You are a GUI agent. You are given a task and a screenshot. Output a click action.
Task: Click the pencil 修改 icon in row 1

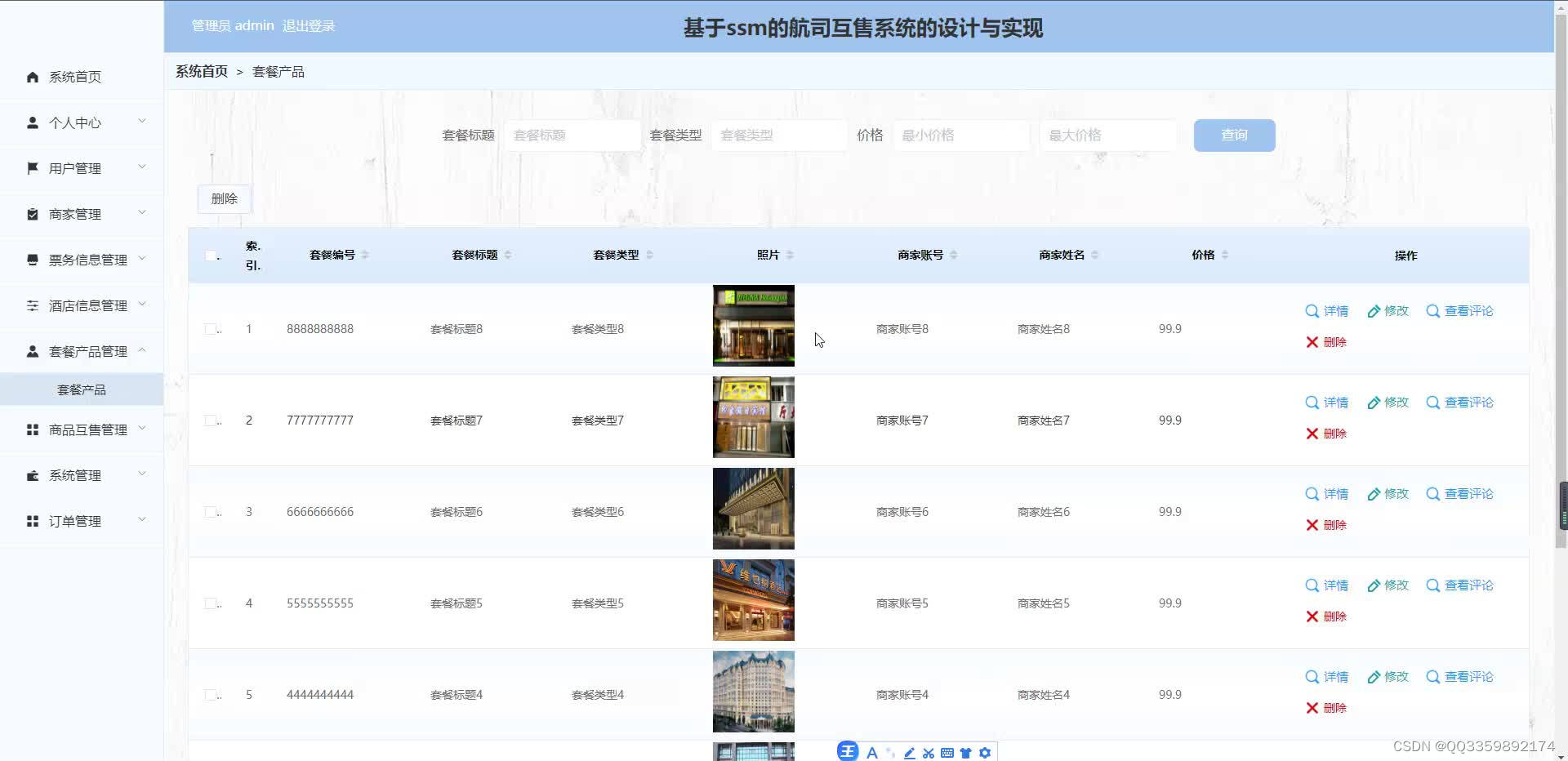pos(1374,311)
